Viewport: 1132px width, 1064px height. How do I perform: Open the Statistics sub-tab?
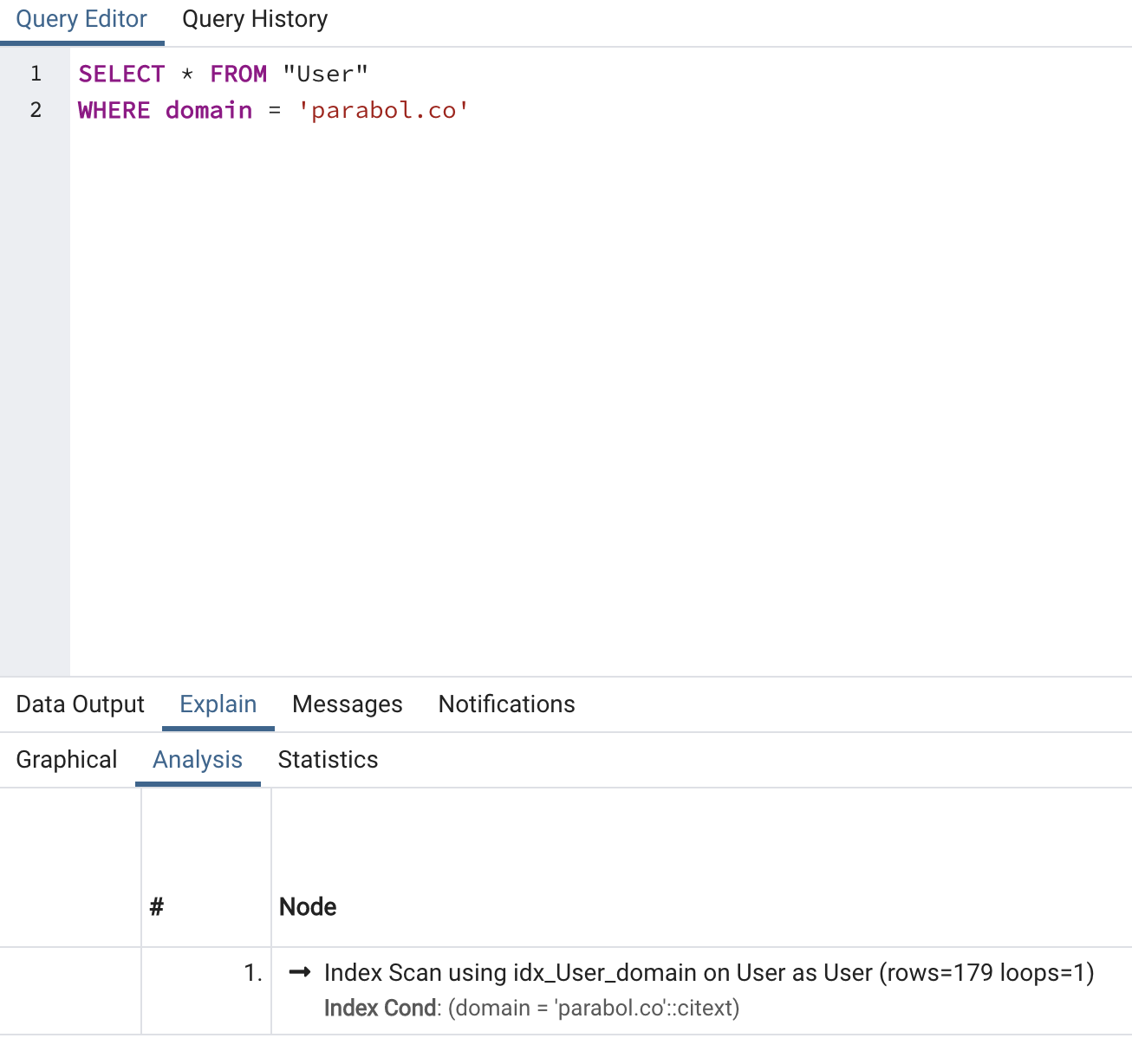[328, 760]
